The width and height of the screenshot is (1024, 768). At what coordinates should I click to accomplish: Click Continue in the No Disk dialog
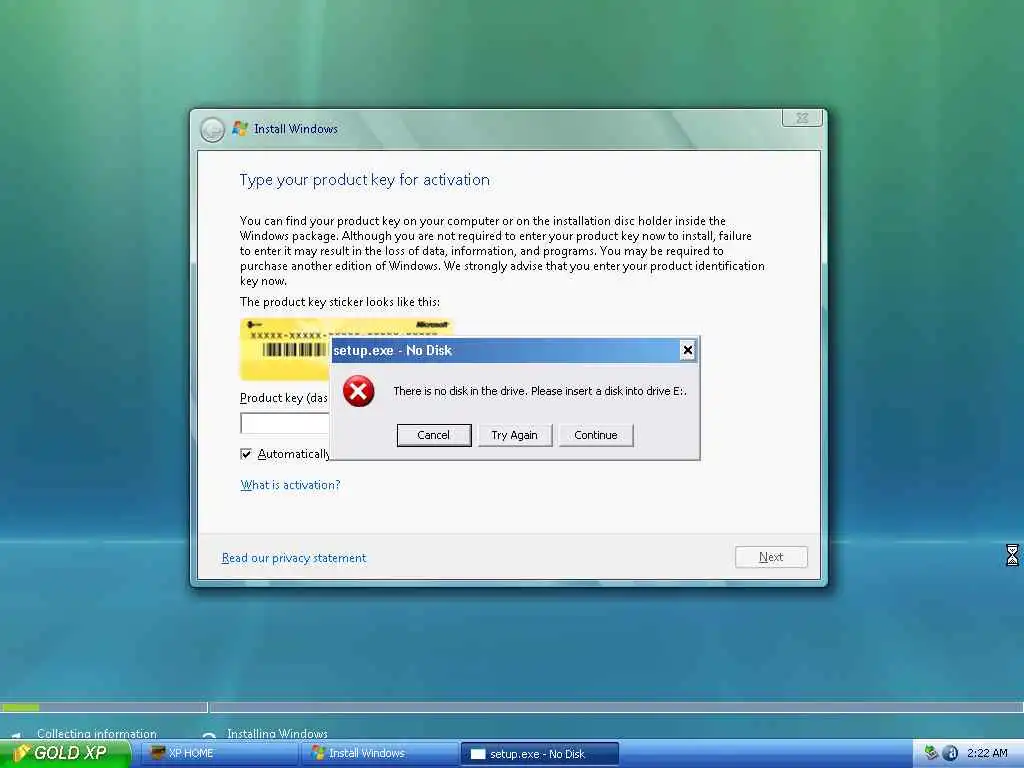tap(596, 435)
